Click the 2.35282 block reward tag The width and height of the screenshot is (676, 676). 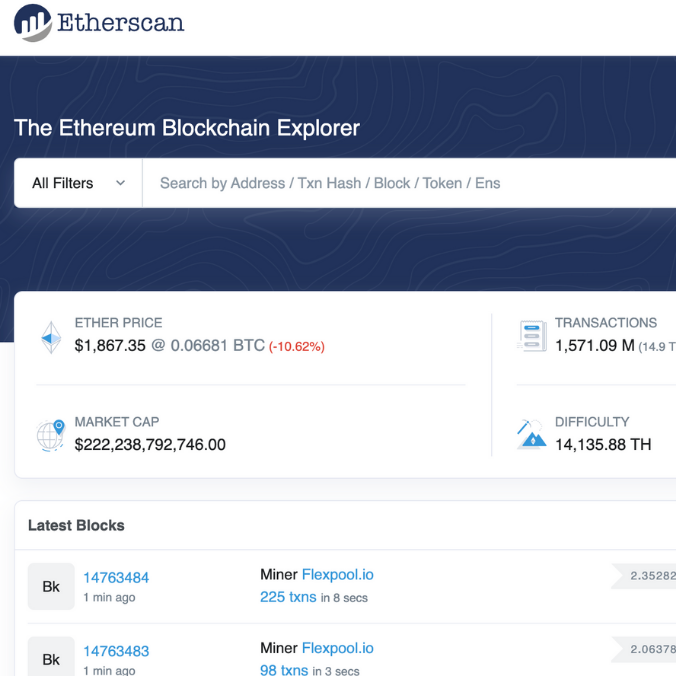(644, 576)
